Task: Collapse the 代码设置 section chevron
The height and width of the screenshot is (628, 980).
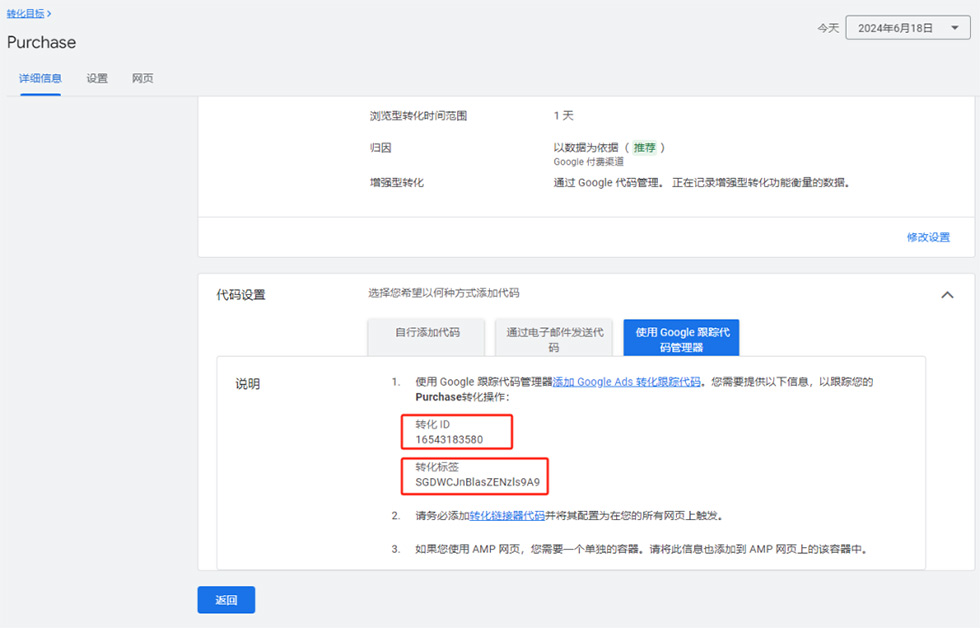Action: (947, 295)
